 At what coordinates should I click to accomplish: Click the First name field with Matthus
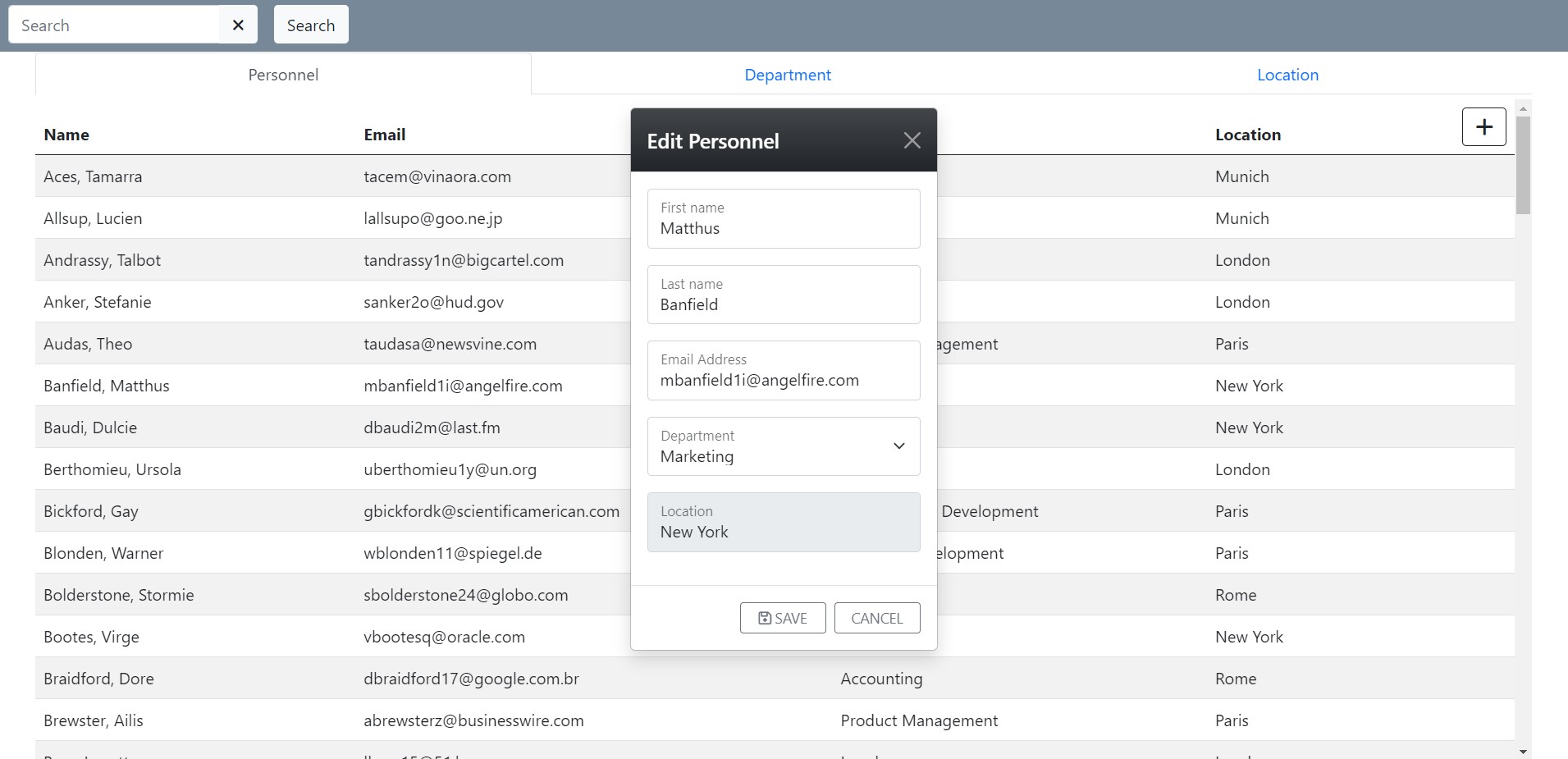tap(783, 219)
